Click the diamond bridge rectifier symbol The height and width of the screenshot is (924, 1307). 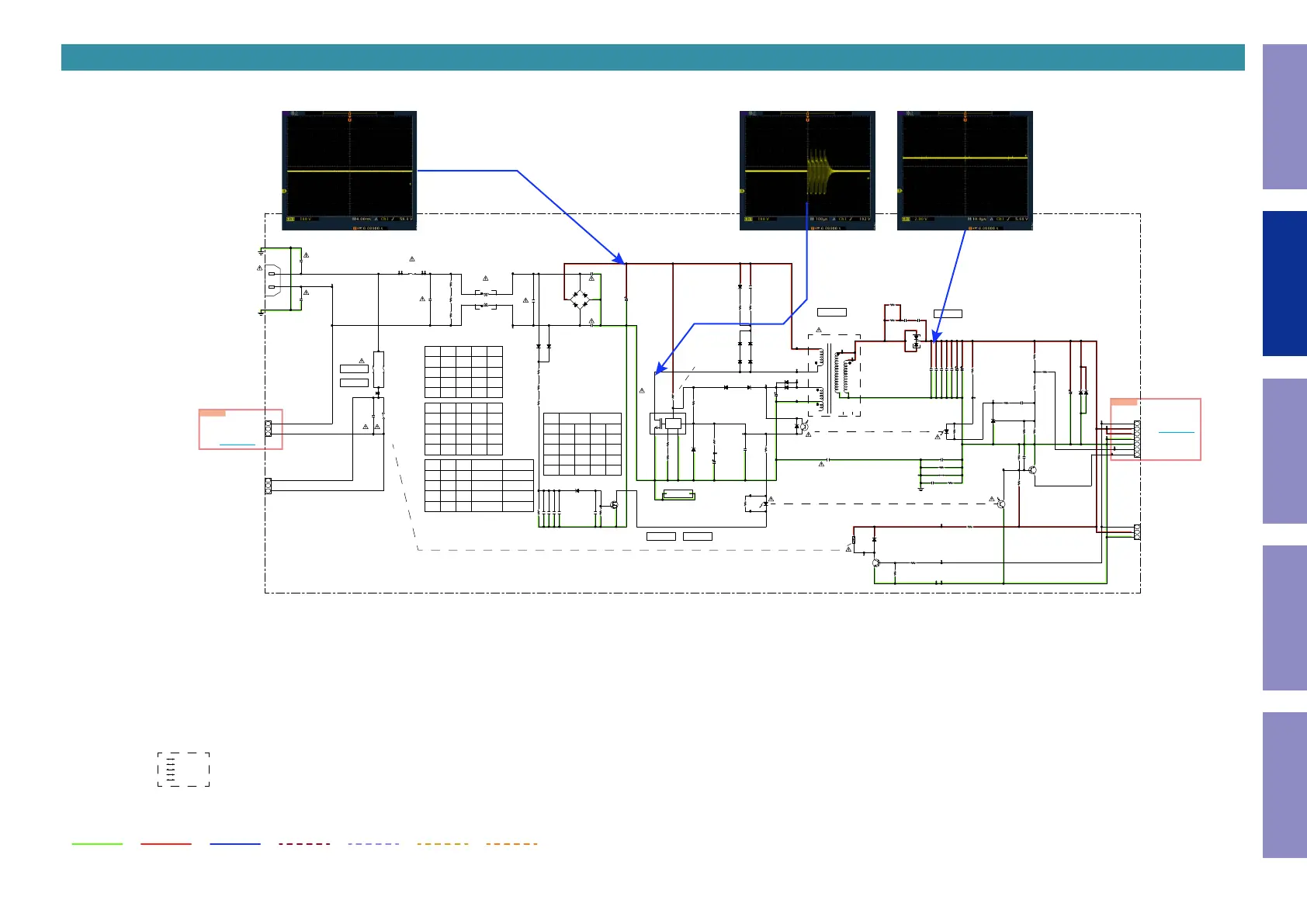579,299
